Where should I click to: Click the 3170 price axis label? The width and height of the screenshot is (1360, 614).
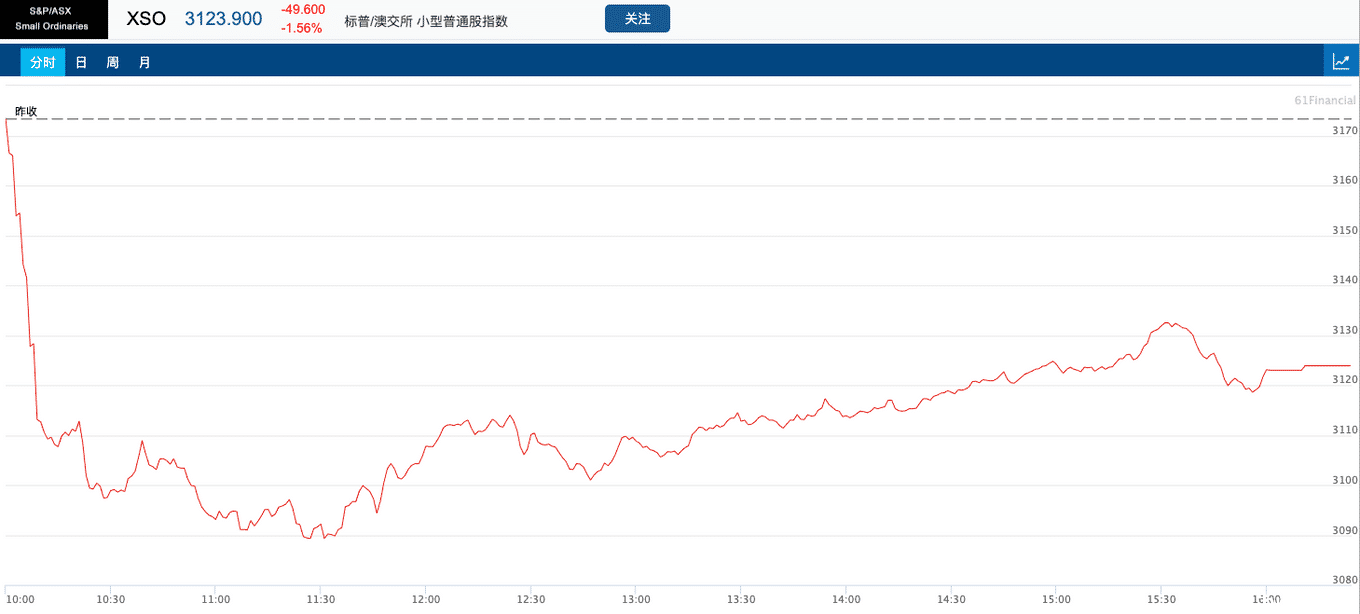pyautogui.click(x=1346, y=130)
